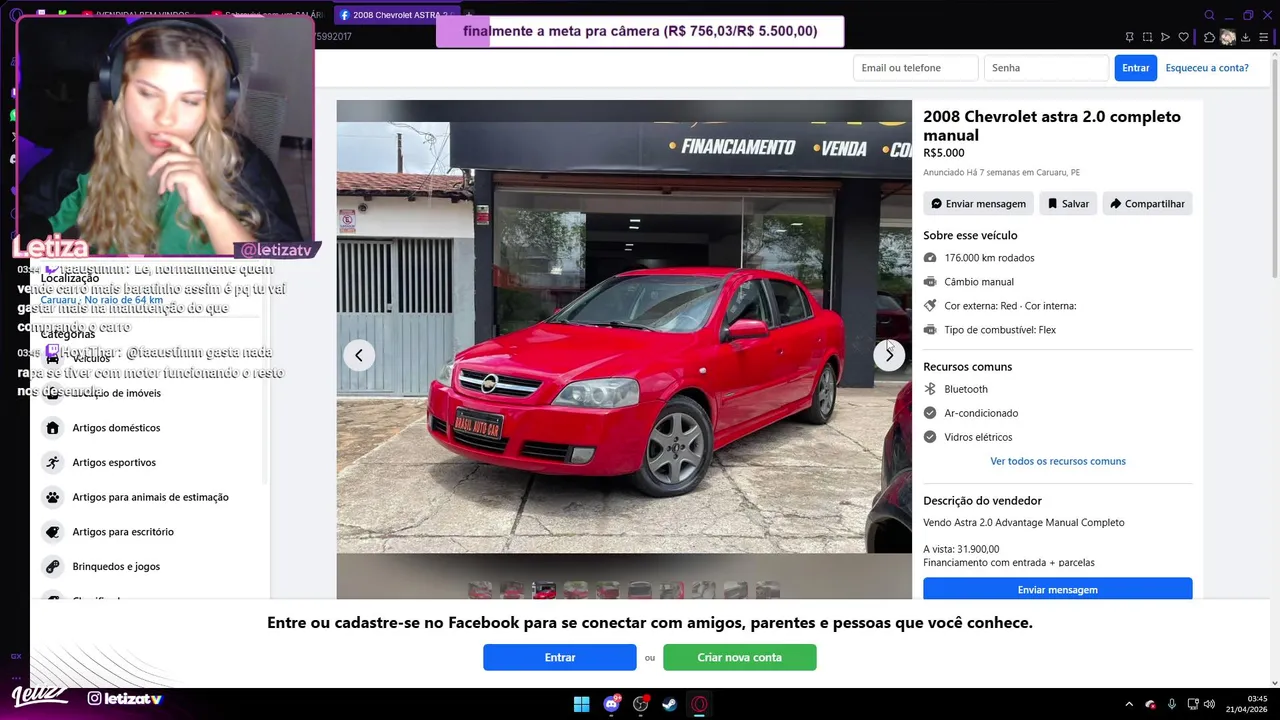Click the main red Astra photo
1280x720 pixels.
tap(624, 337)
